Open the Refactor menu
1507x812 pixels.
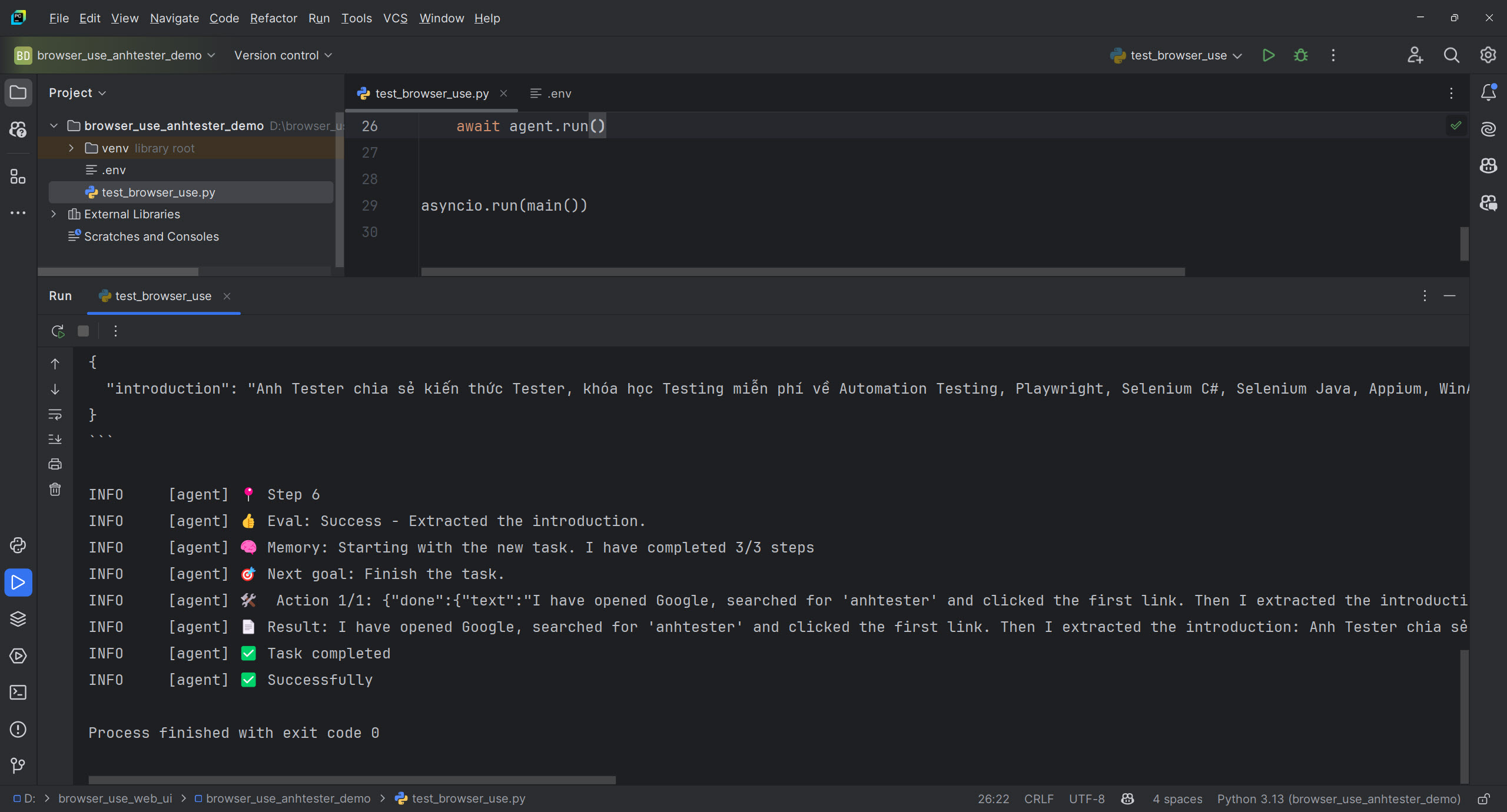tap(274, 18)
